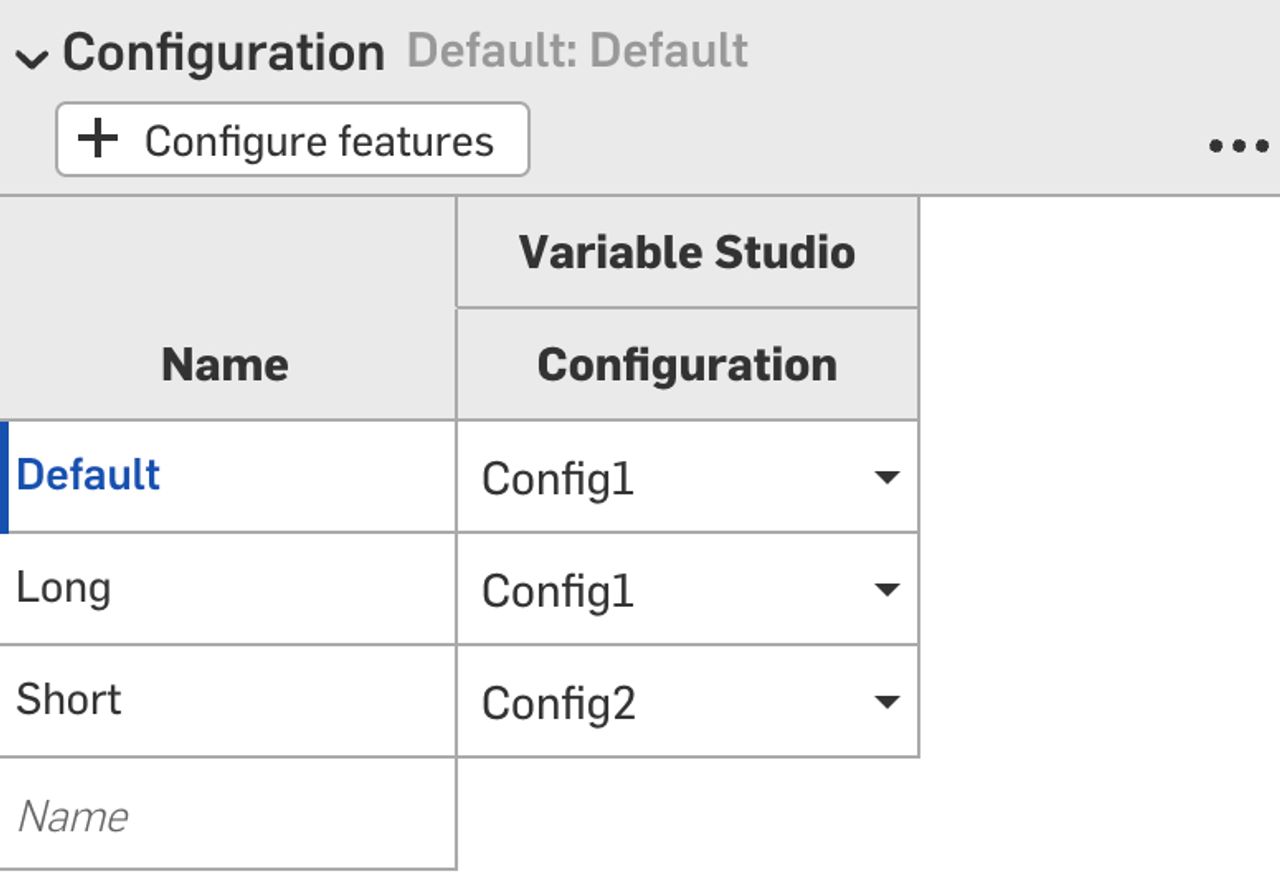Click the Default: Default label
The height and width of the screenshot is (872, 1280).
pyautogui.click(x=578, y=50)
